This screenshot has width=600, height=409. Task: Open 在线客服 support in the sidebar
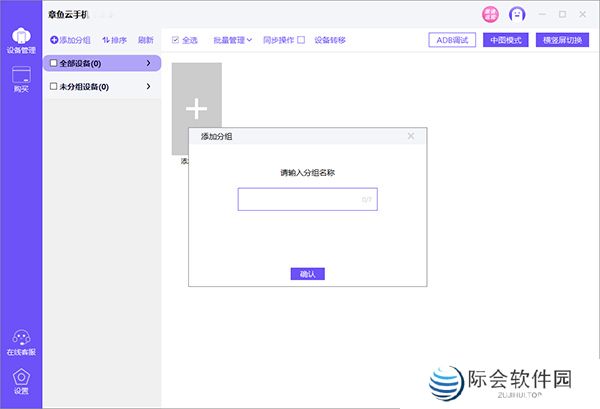[21, 343]
